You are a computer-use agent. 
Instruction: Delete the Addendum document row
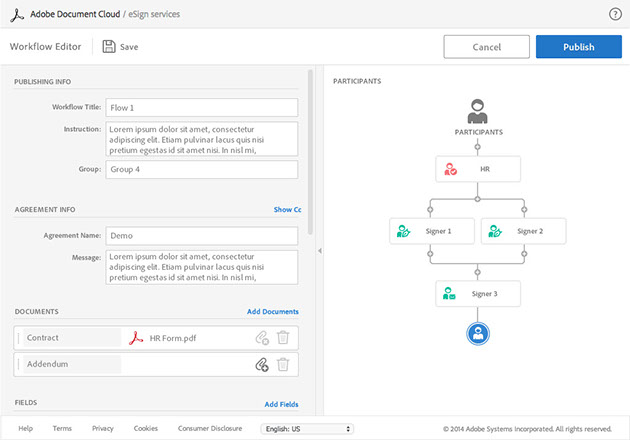pyautogui.click(x=283, y=364)
